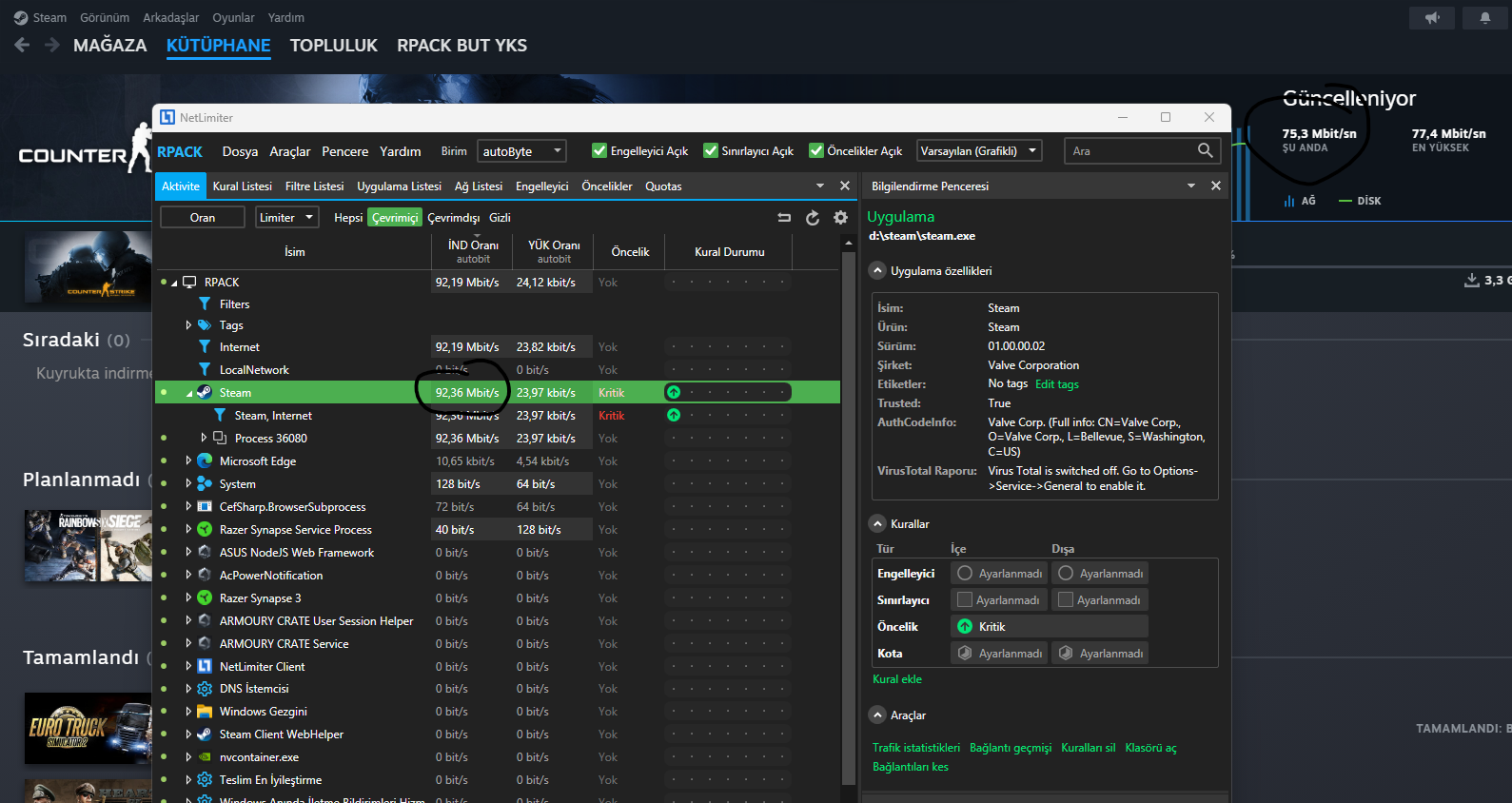Toggle the Engelleyici Açık checkbox
The width and height of the screenshot is (1512, 803).
599,150
